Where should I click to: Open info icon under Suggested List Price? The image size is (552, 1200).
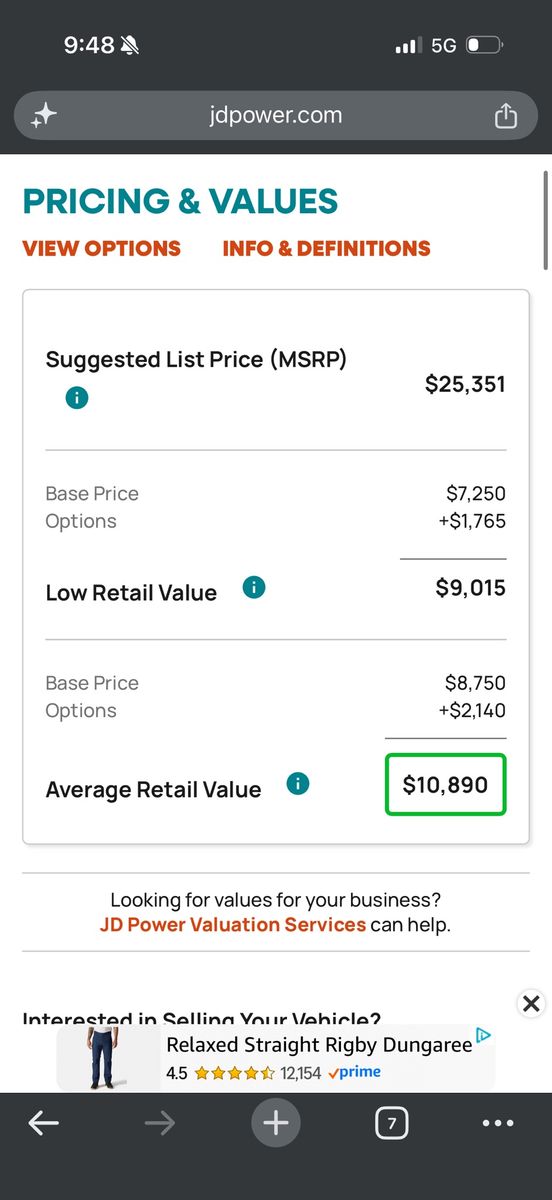pos(77,397)
